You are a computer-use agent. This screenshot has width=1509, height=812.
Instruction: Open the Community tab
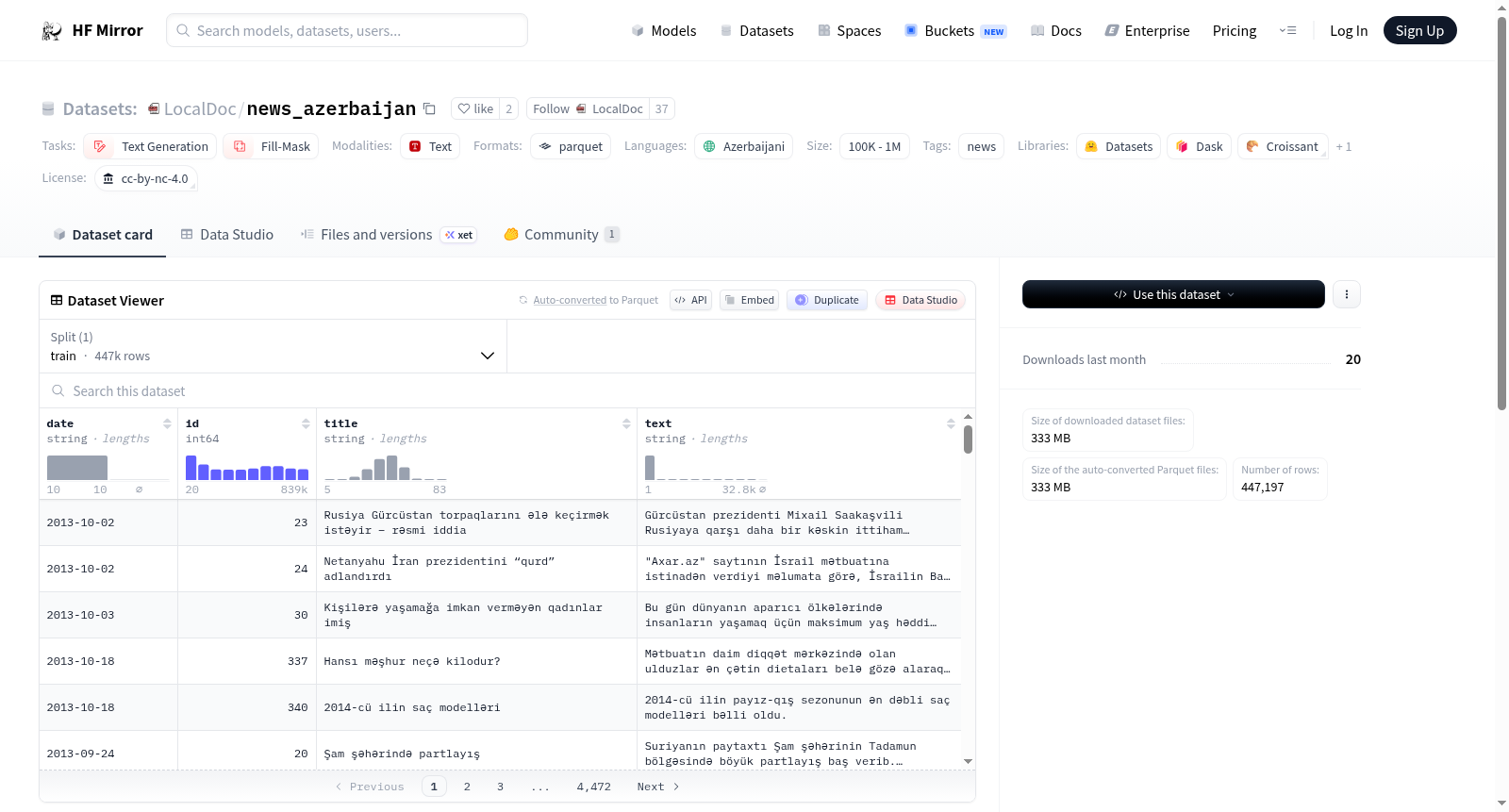[x=562, y=235]
